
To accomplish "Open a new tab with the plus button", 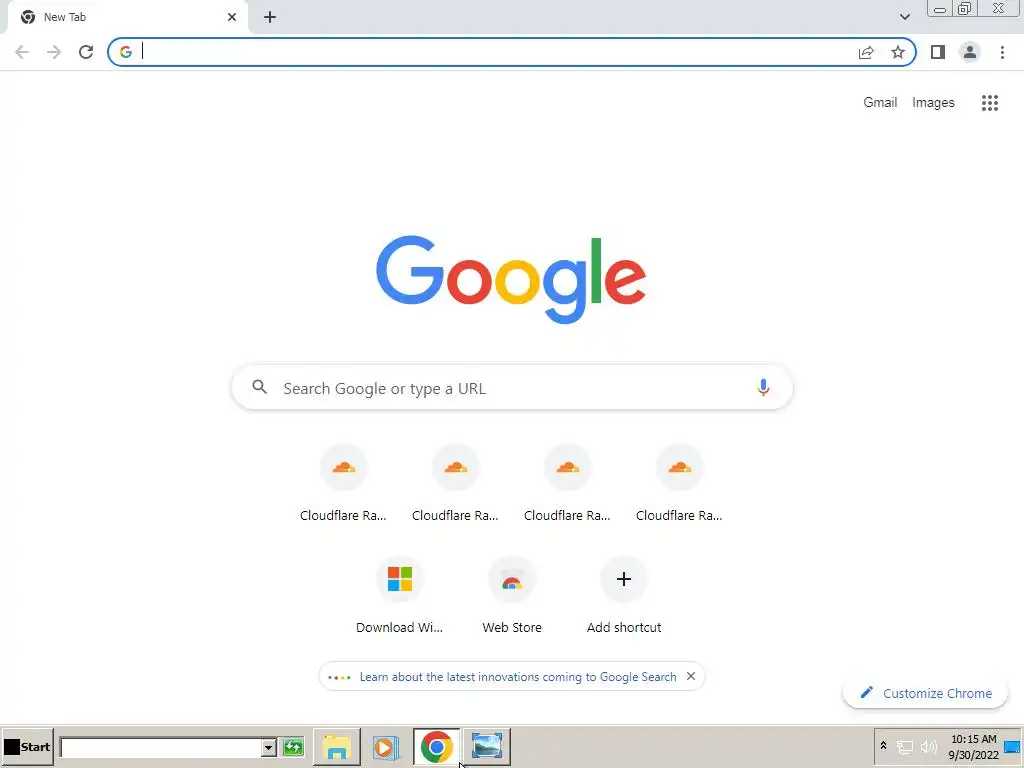I will (270, 17).
